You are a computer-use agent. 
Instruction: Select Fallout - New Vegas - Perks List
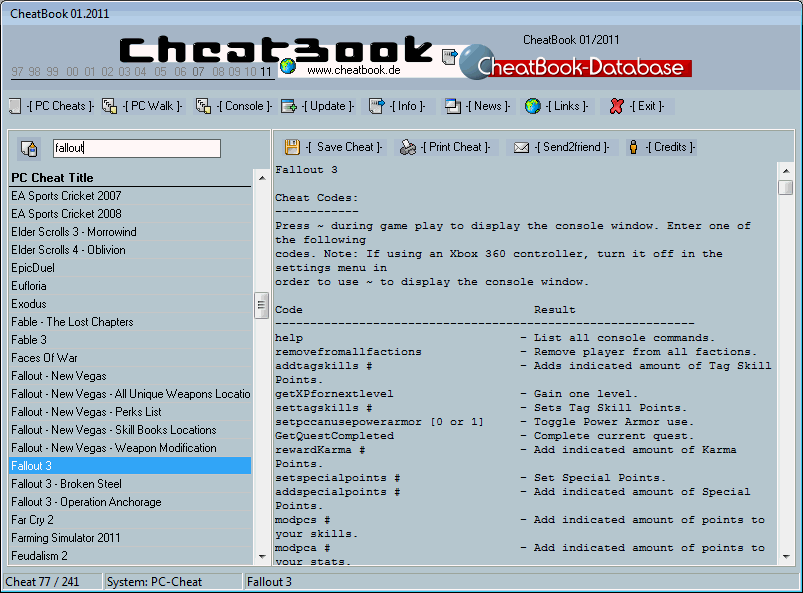[x=131, y=412]
